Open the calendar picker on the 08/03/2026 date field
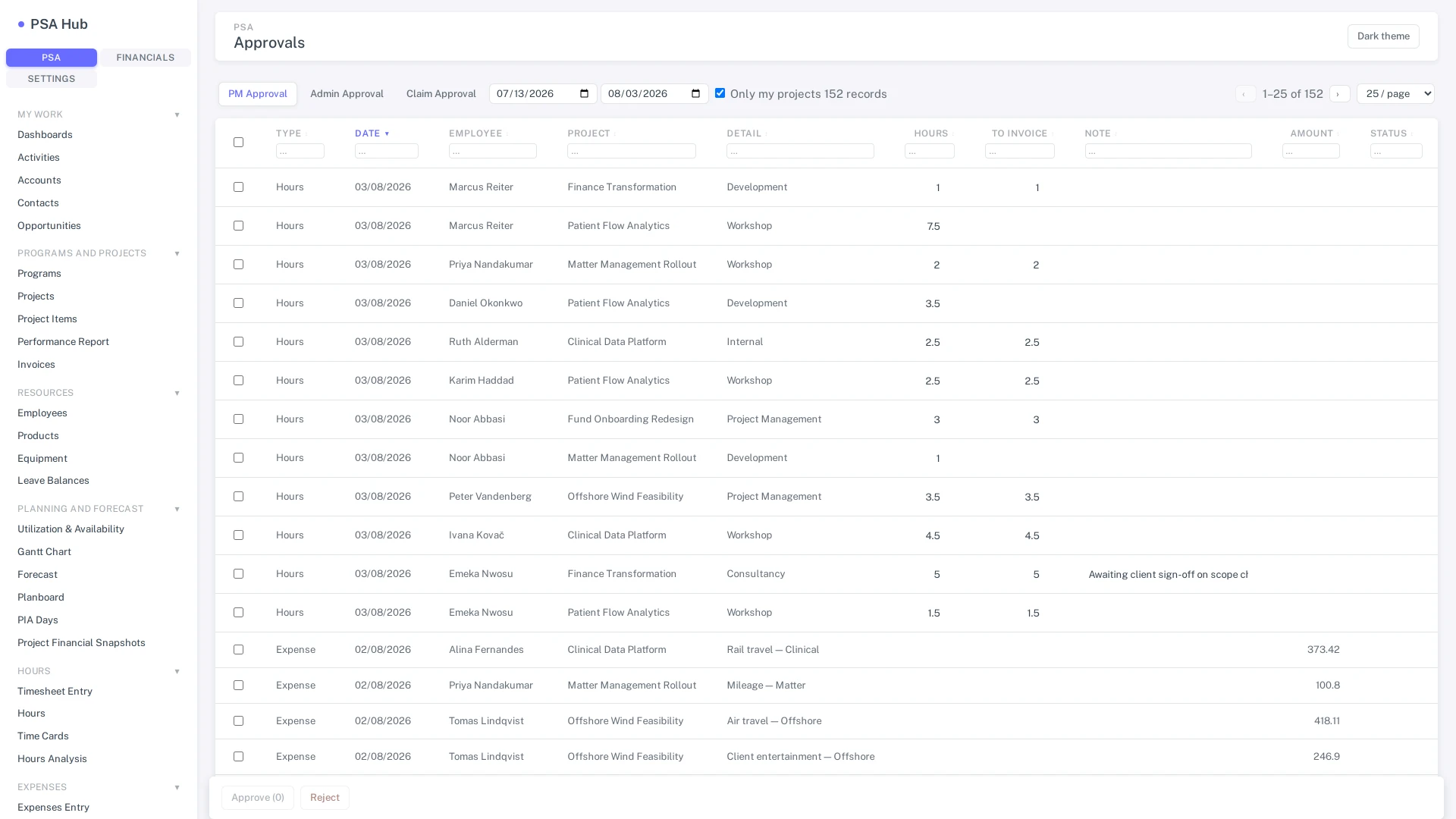This screenshot has height=819, width=1456. (x=695, y=94)
